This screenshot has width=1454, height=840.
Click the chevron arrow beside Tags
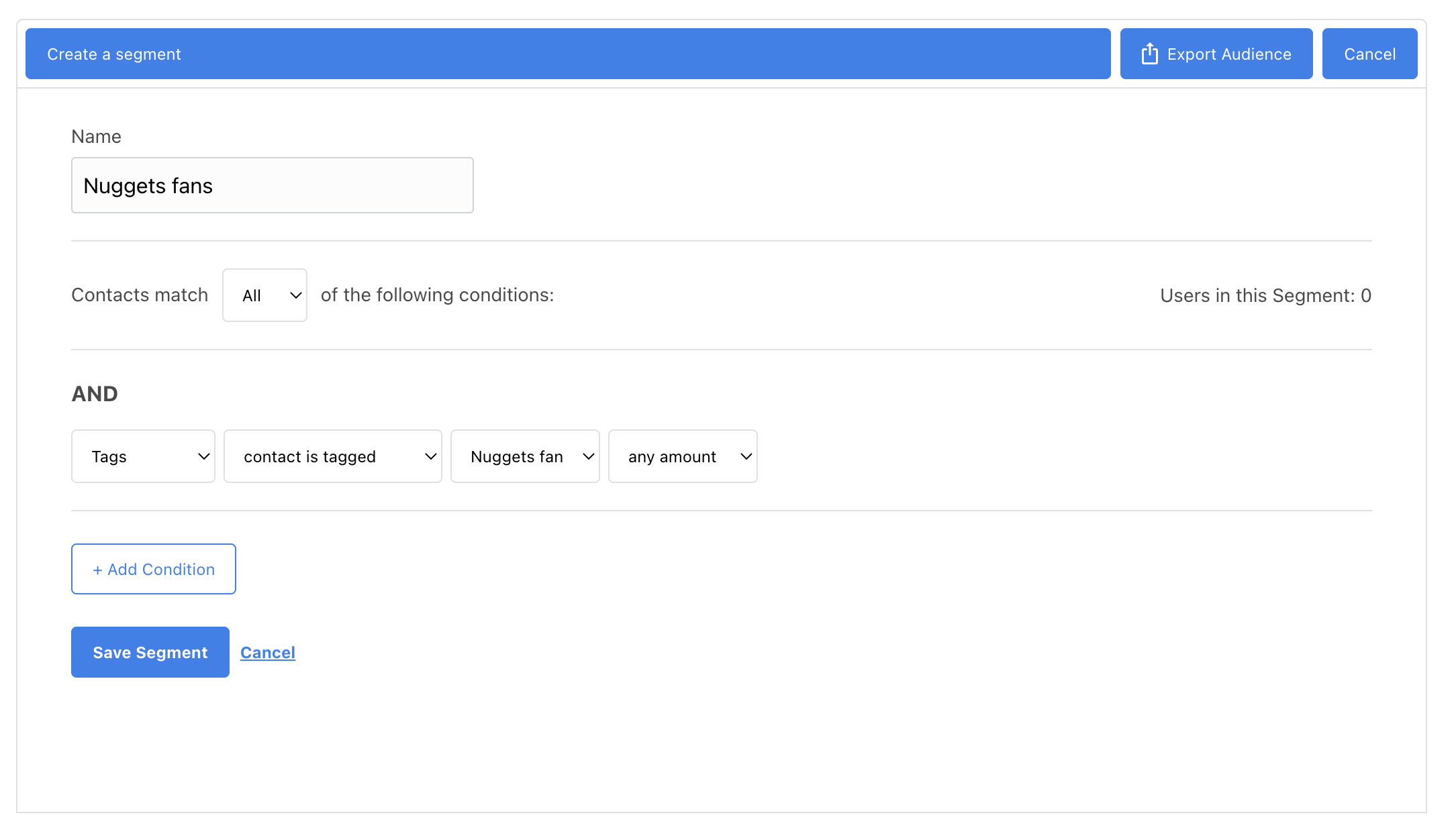[204, 457]
